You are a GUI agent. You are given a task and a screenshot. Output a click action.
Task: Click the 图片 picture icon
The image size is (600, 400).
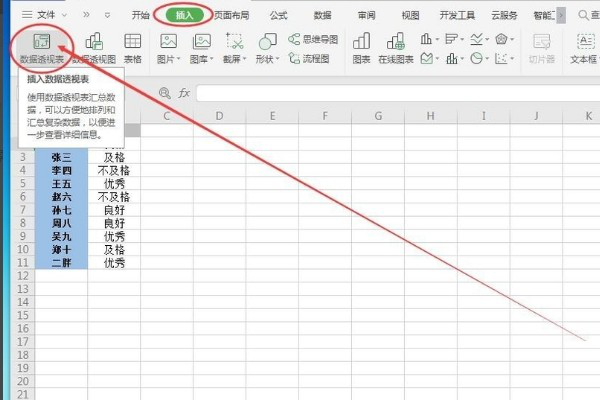[168, 41]
